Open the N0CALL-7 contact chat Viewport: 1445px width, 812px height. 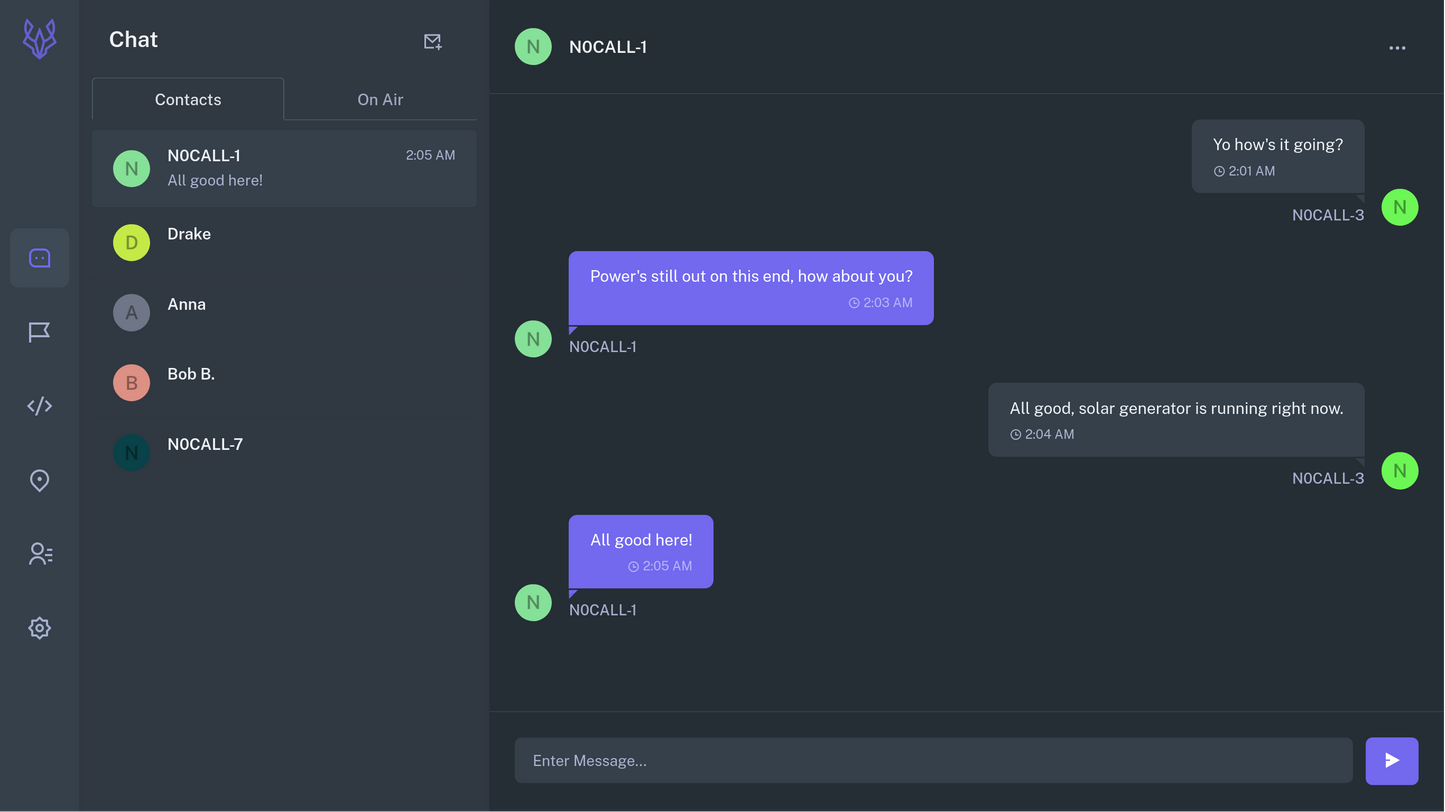click(x=284, y=452)
